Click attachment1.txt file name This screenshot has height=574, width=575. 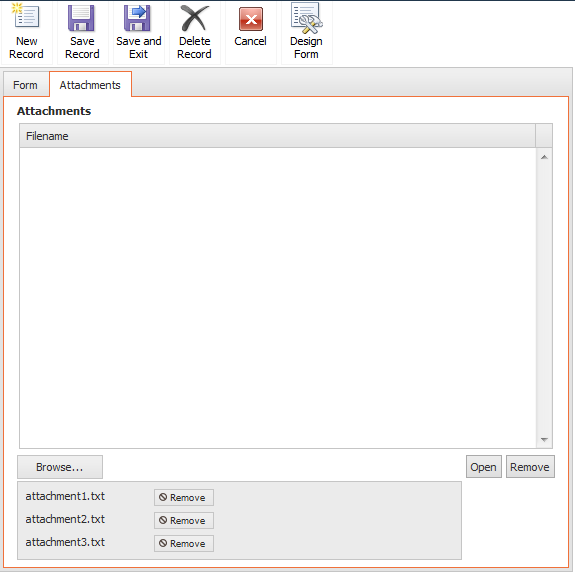click(65, 496)
